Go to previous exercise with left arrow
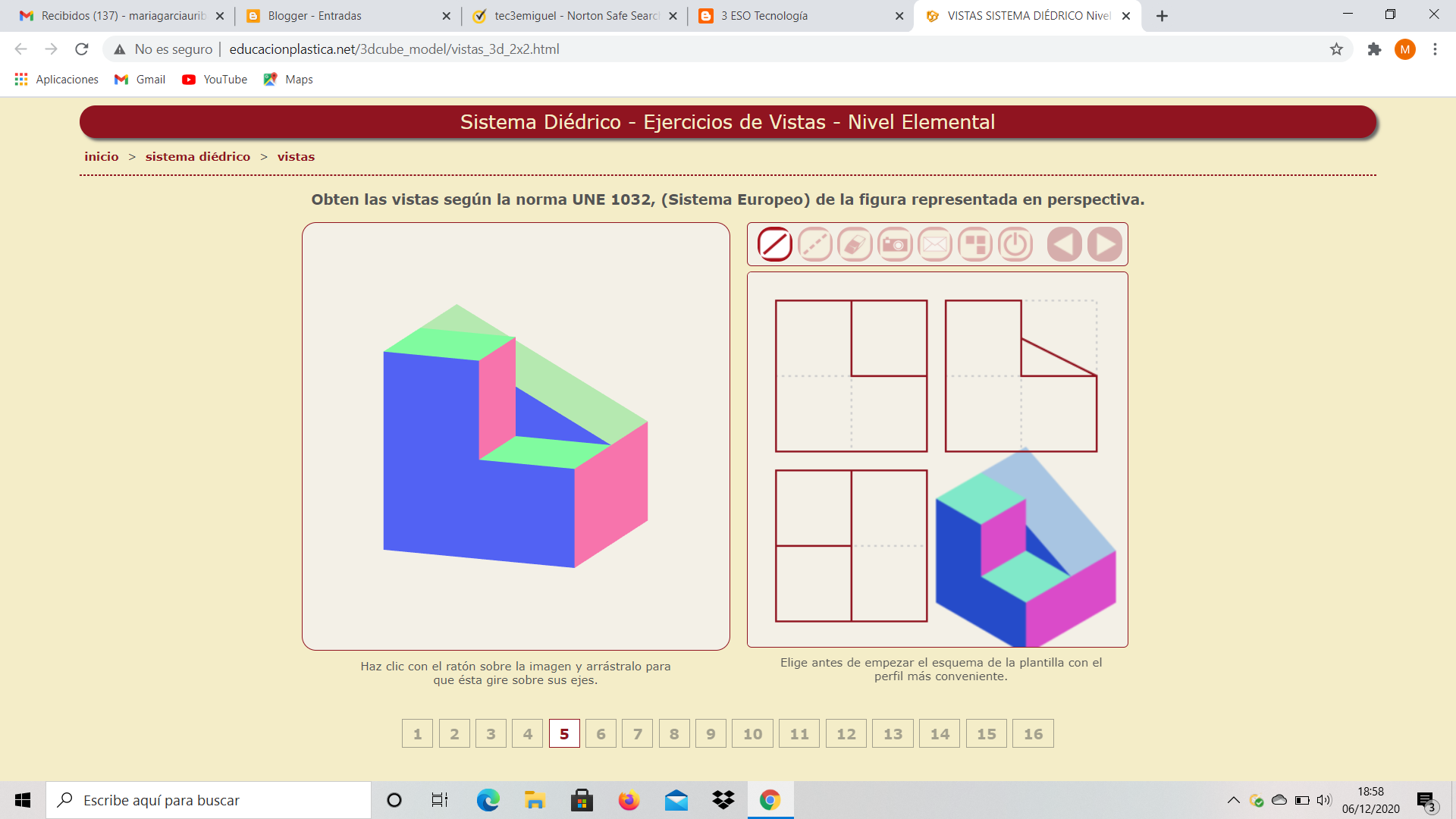Screen dimensions: 1456x819 (x=1065, y=245)
